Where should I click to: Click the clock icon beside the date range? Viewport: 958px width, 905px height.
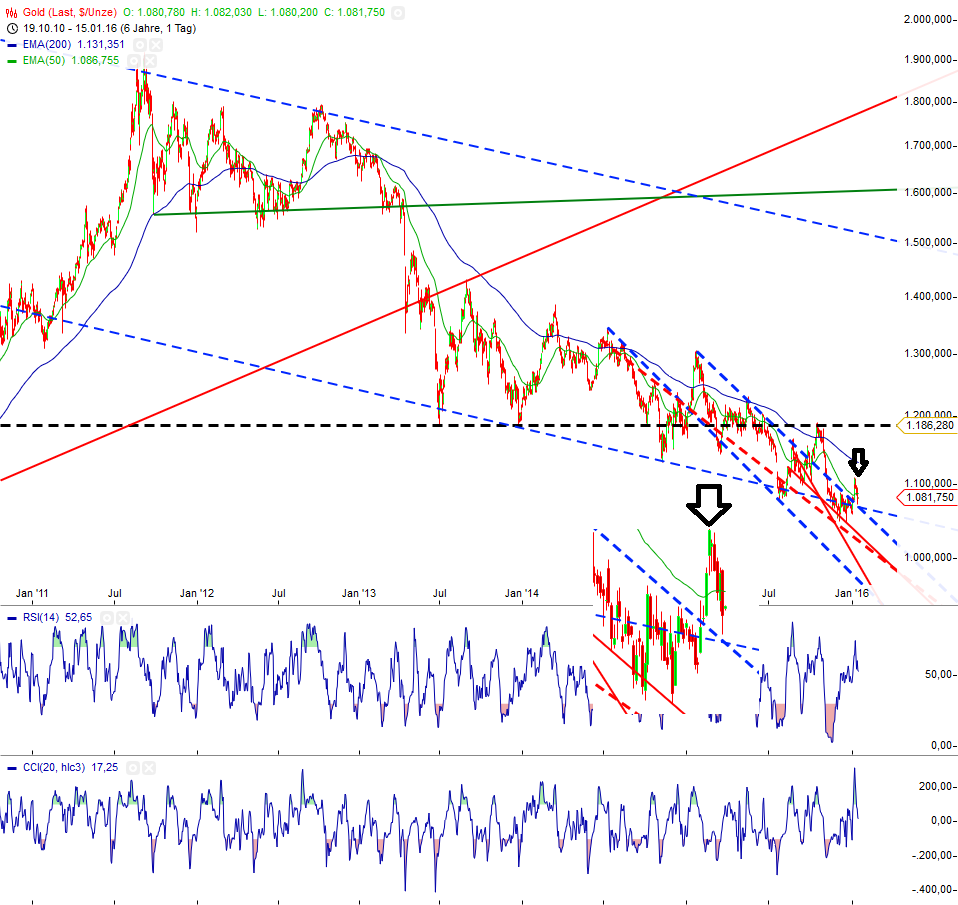tap(12, 30)
